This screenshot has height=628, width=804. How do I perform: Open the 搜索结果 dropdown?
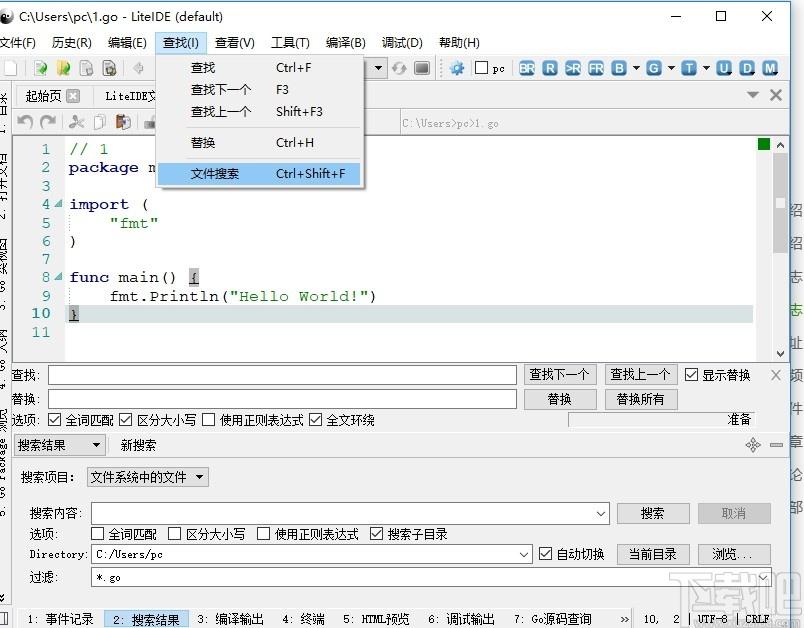59,445
